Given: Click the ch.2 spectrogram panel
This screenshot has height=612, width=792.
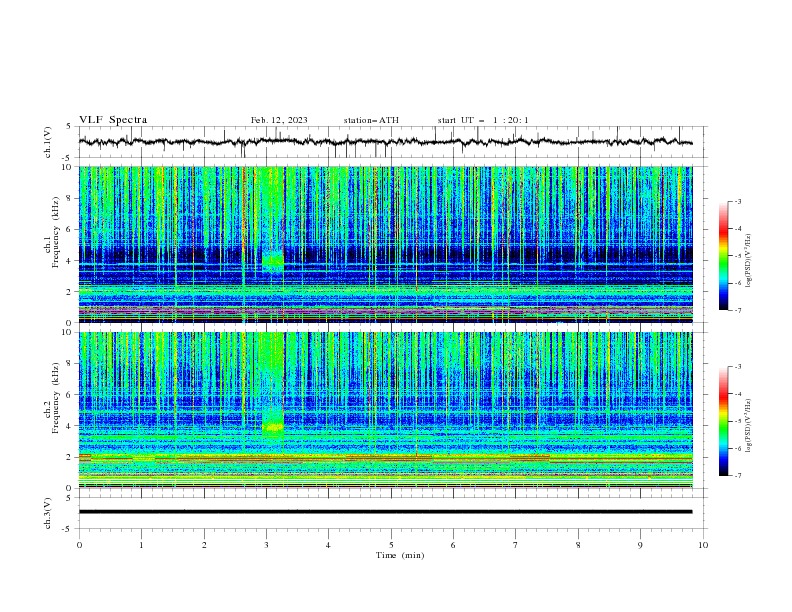Looking at the screenshot, I should click(385, 410).
